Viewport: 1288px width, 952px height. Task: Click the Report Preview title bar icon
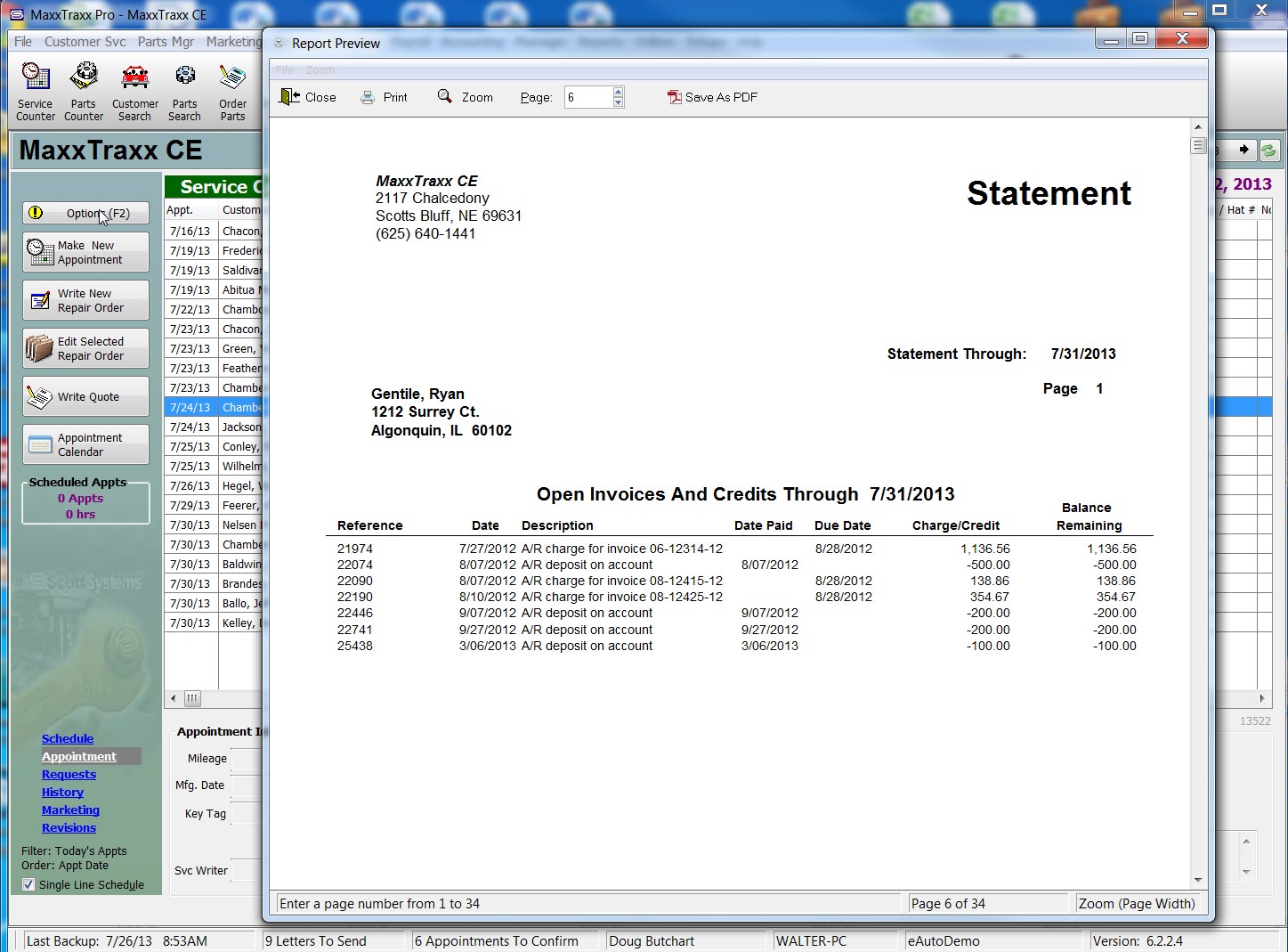pyautogui.click(x=279, y=43)
